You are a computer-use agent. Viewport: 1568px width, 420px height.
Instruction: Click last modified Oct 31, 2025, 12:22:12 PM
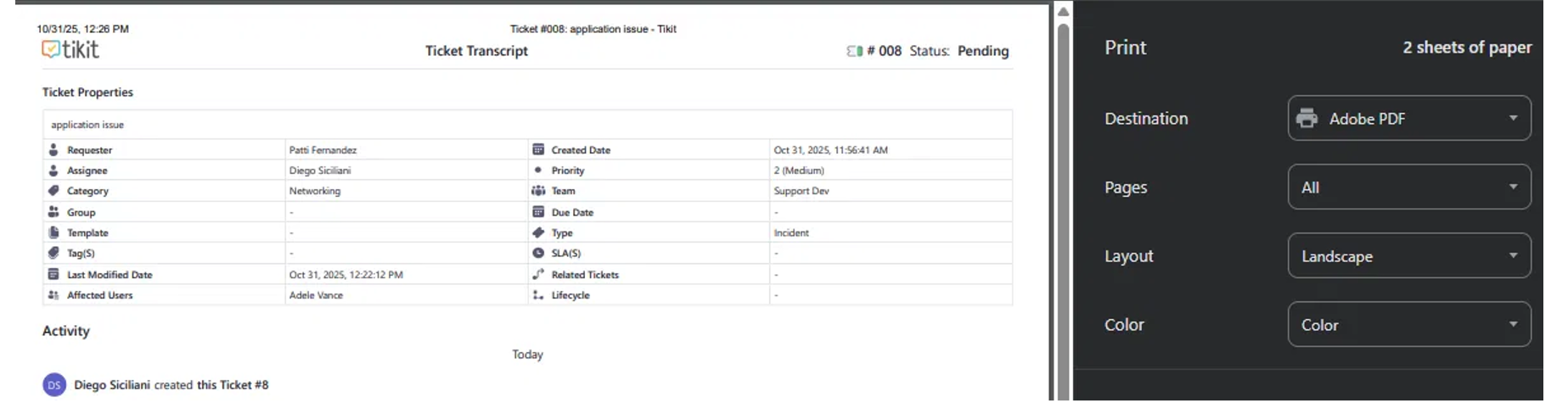(346, 275)
